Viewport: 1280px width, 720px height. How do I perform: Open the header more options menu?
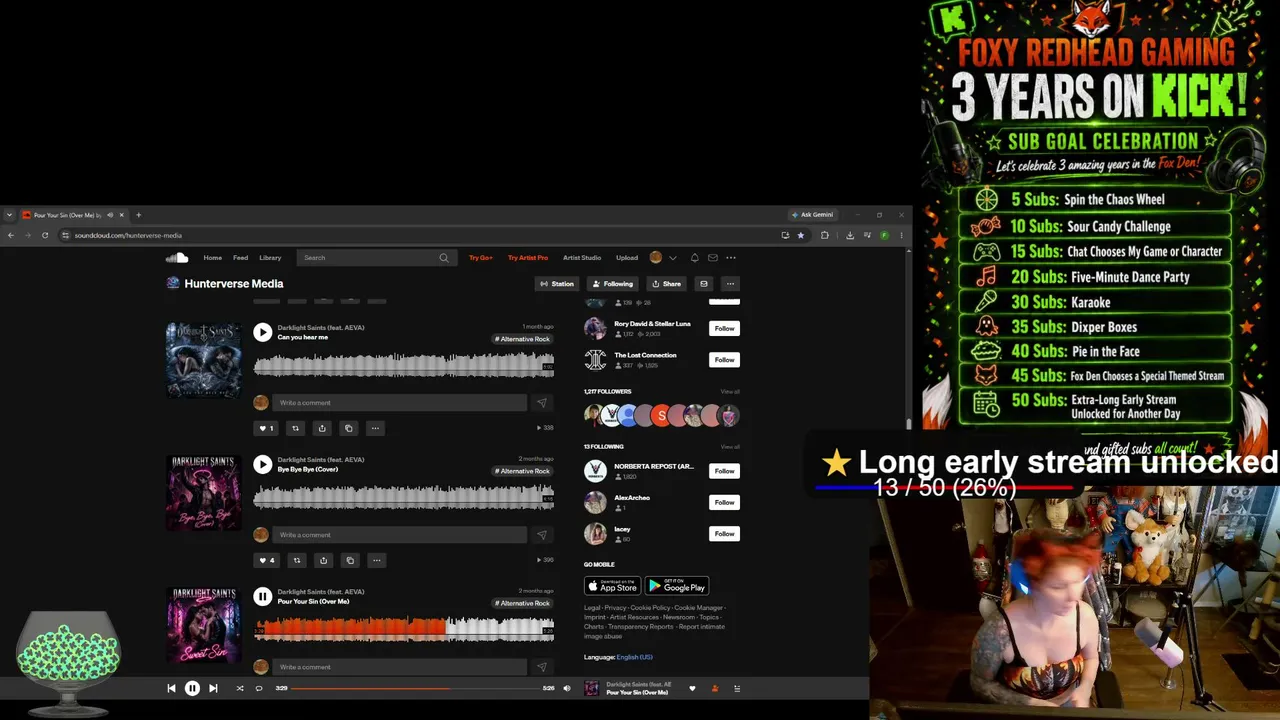(x=731, y=258)
